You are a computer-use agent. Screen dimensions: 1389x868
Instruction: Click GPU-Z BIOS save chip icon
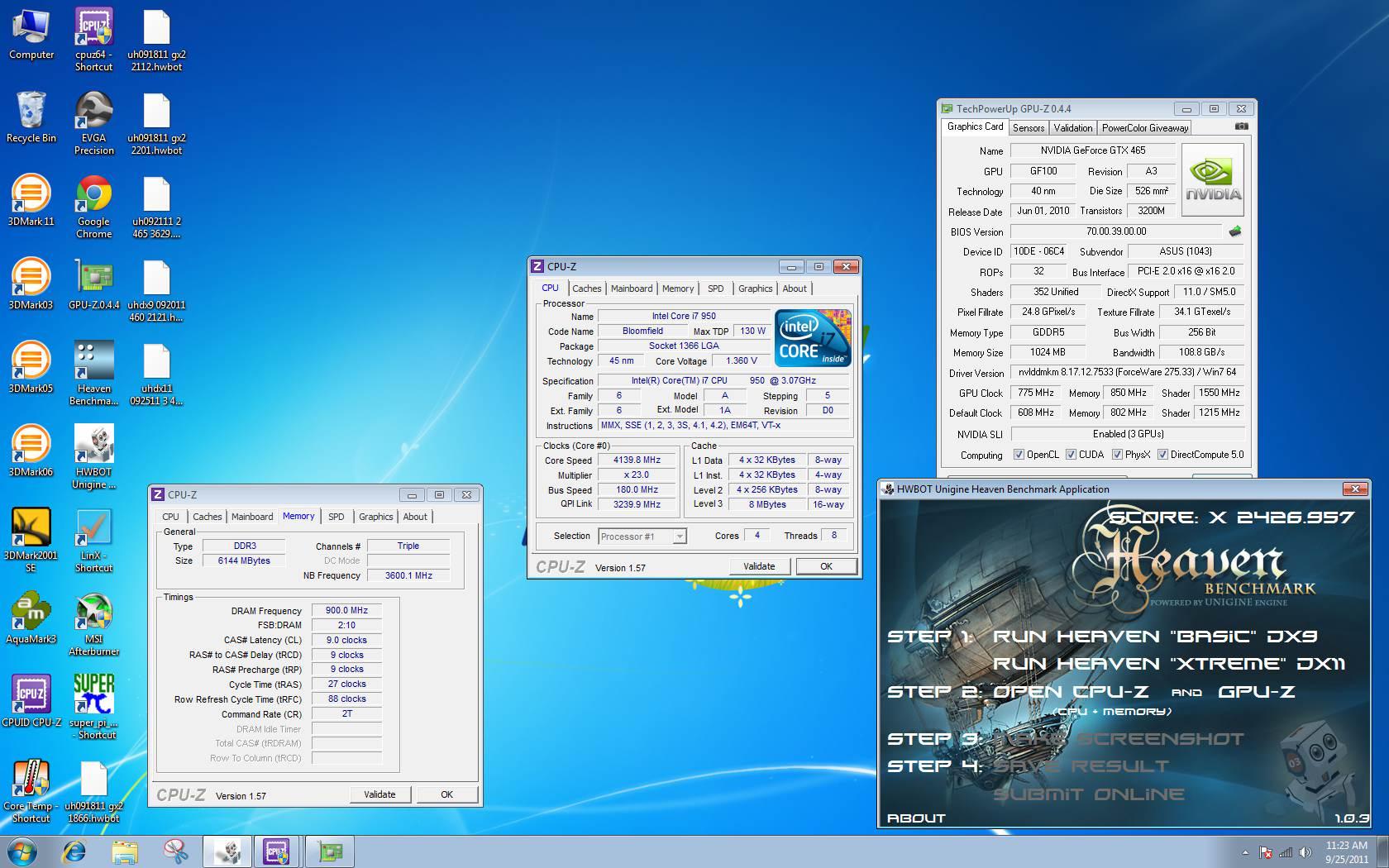click(1235, 231)
